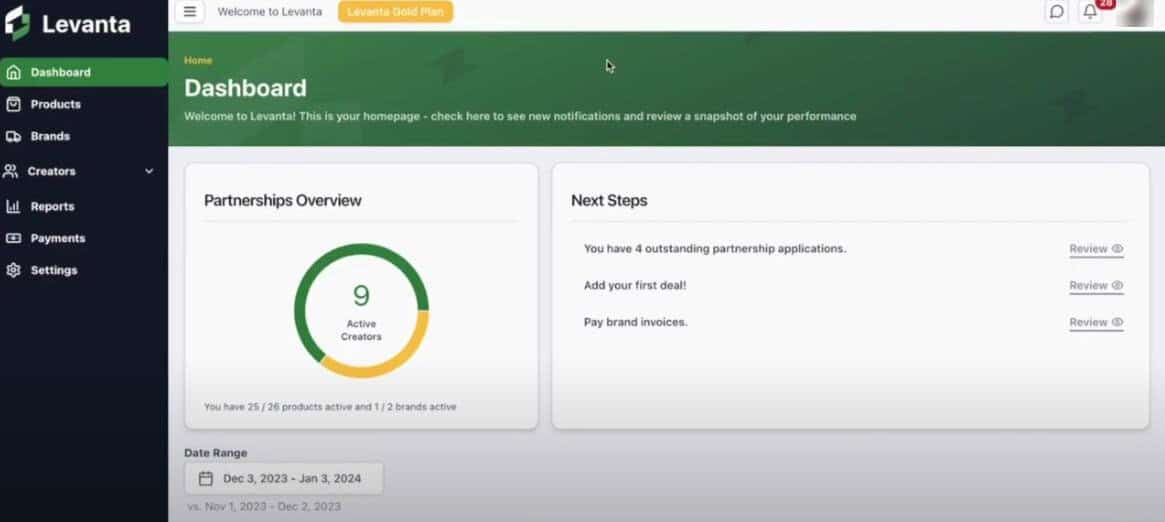The height and width of the screenshot is (522, 1165).
Task: Select Dashboard in the sidebar
Action: pos(60,72)
